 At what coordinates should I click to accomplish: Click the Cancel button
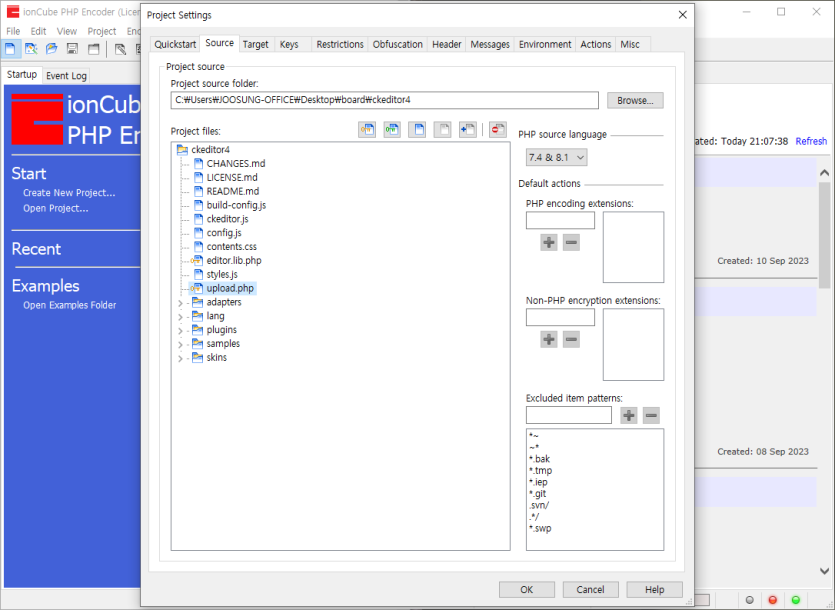(x=591, y=589)
